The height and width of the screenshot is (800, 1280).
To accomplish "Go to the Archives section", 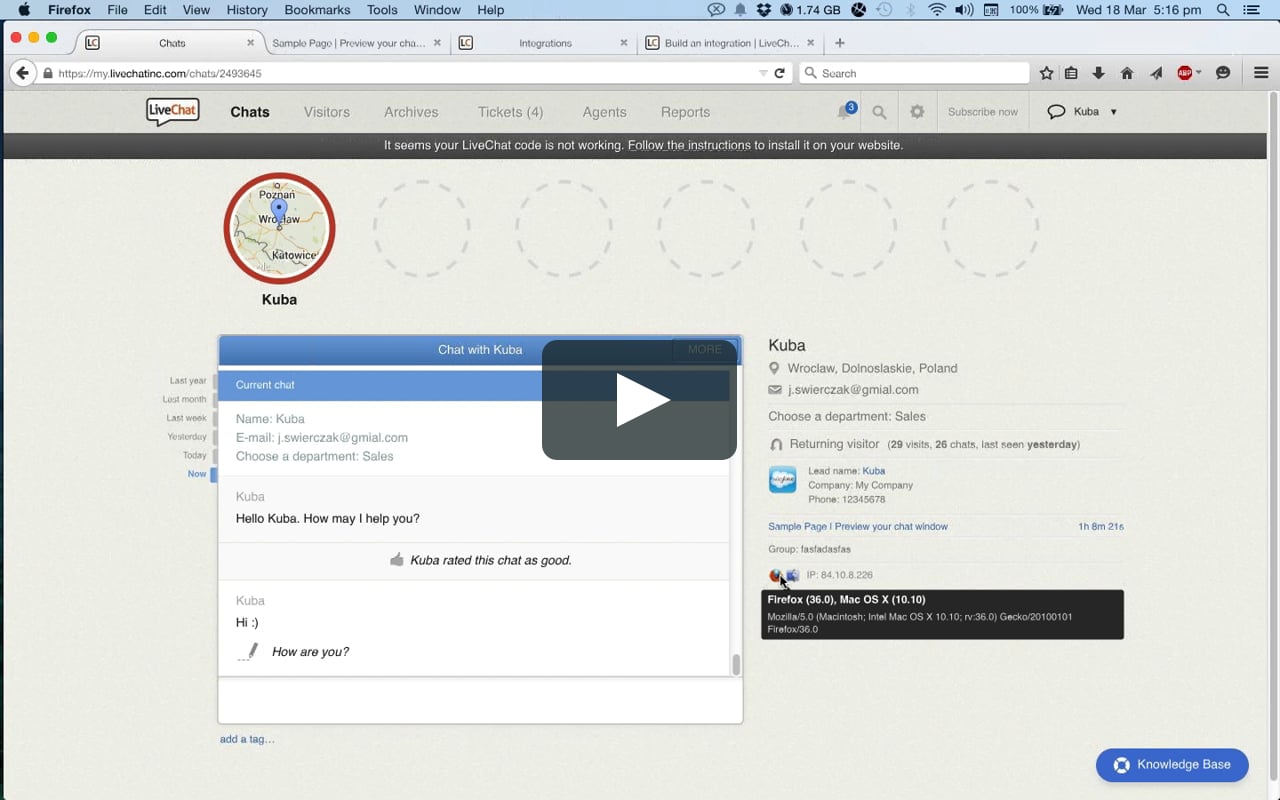I will [x=411, y=112].
